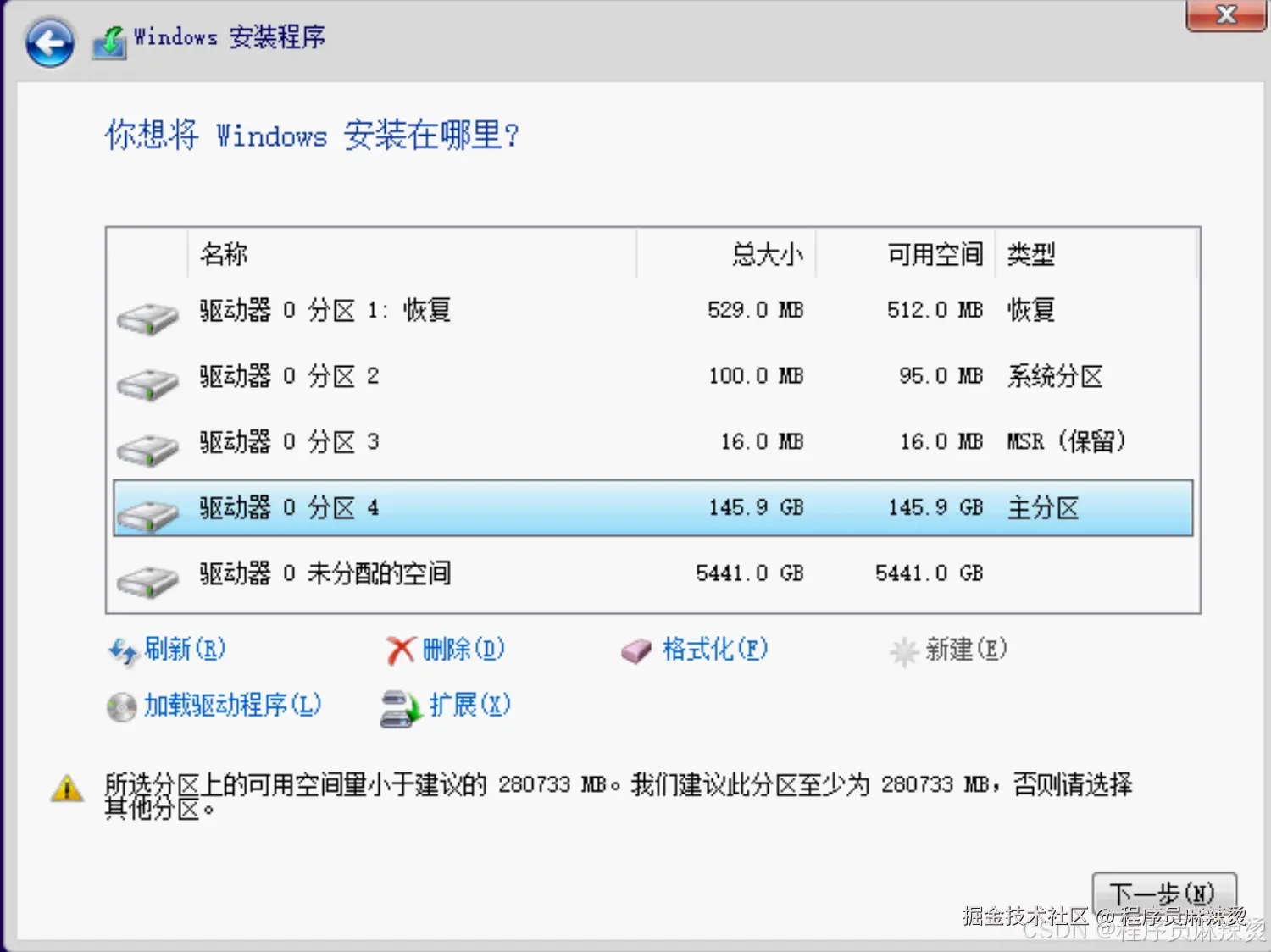Click 分区 4's 145.9 GB free space cell

coord(935,508)
